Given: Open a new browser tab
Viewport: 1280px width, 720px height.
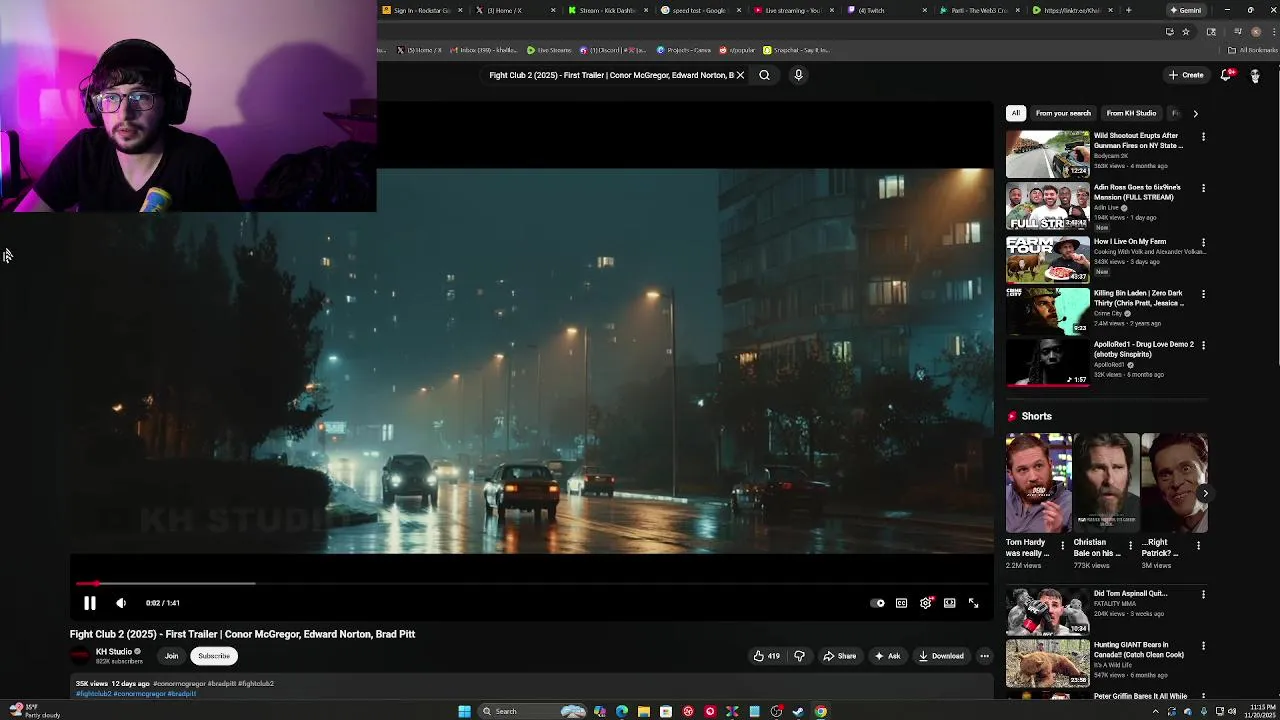Looking at the screenshot, I should tap(1128, 10).
